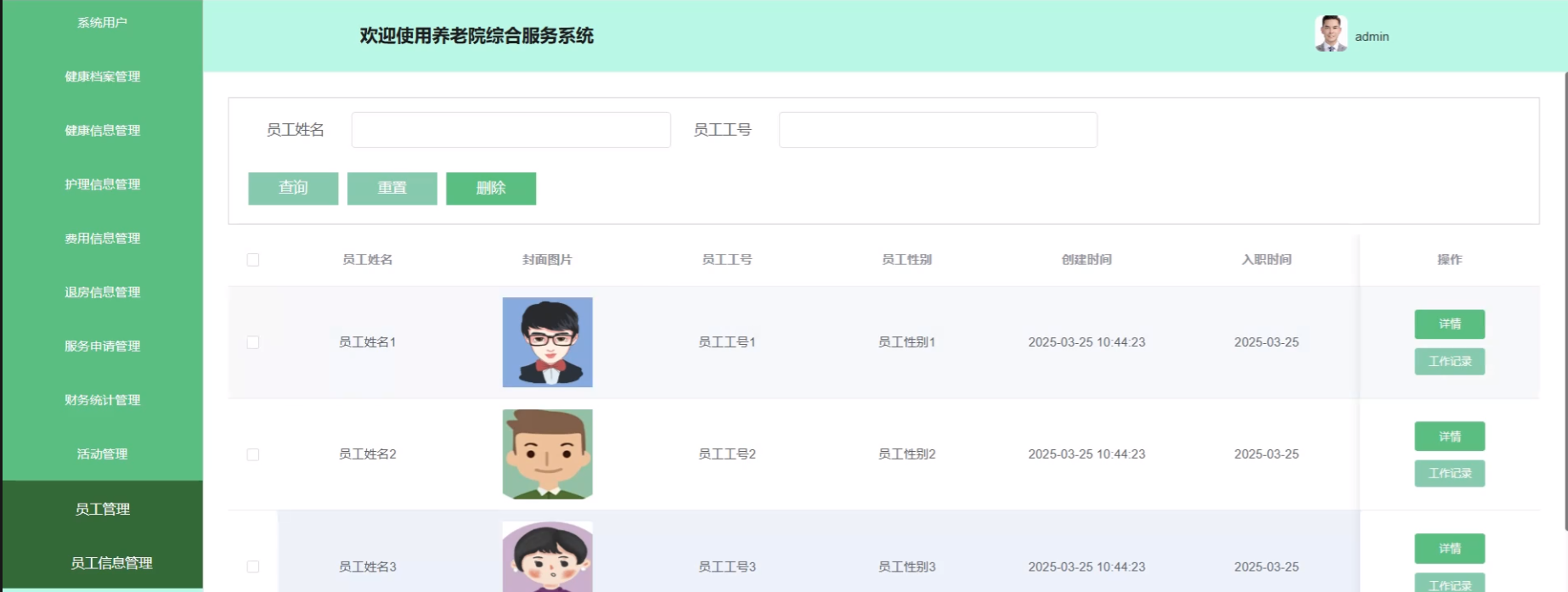
Task: Select the 员工姓名2 cell
Action: coord(368,454)
